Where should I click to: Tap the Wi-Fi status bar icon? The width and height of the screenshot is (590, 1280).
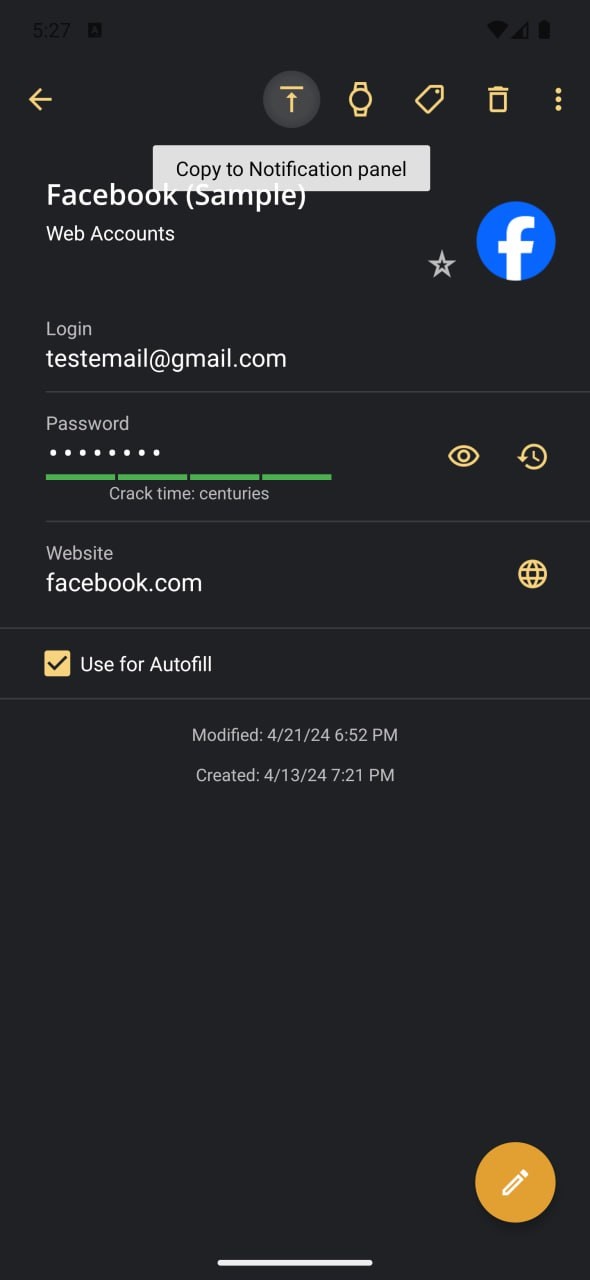(497, 30)
